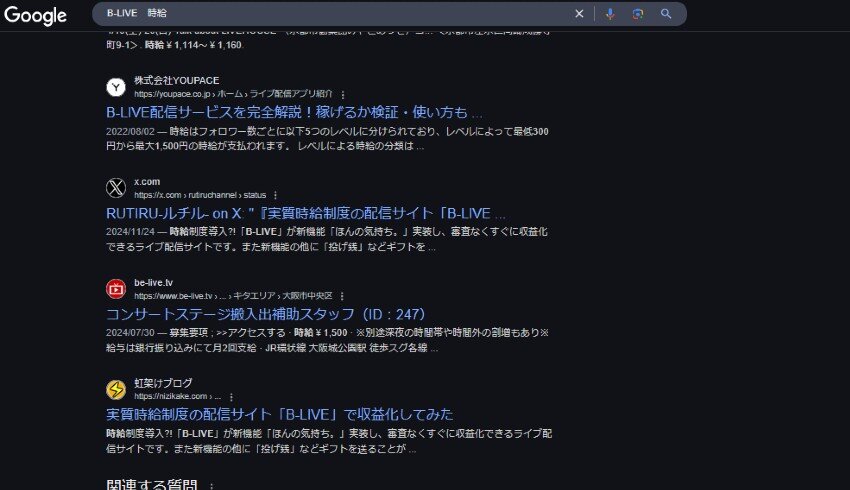This screenshot has height=490, width=850.
Task: Click the x.com site name text
Action: tap(147, 182)
